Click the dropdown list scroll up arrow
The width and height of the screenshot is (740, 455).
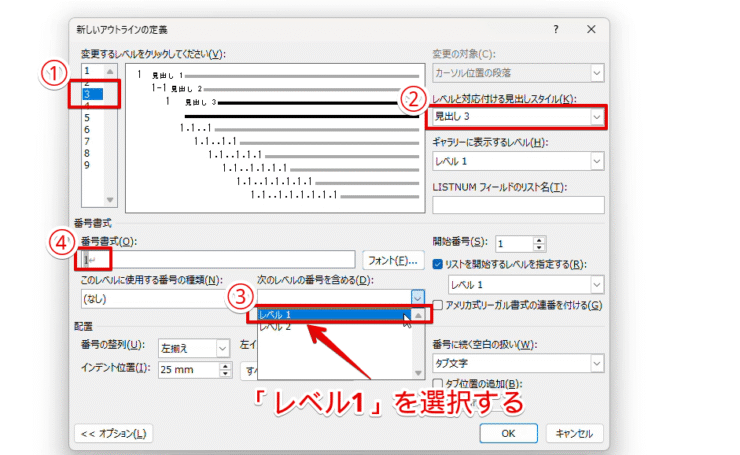point(418,315)
